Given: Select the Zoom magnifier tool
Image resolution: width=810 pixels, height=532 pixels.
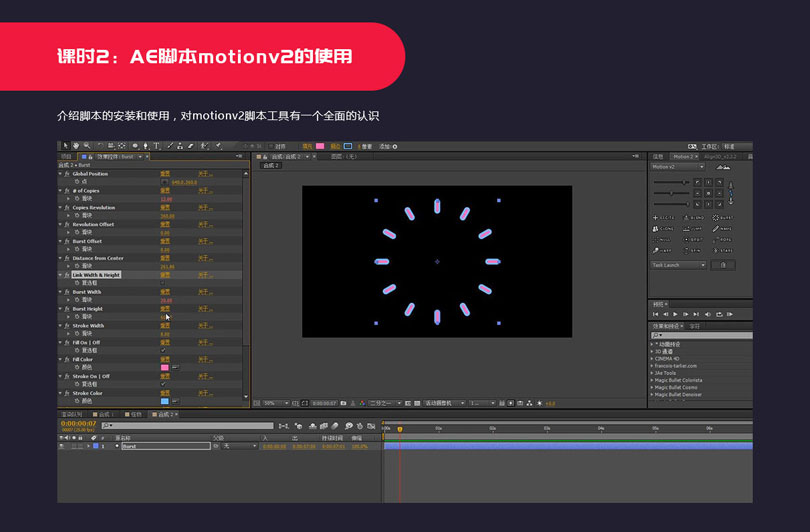Looking at the screenshot, I should 87,146.
